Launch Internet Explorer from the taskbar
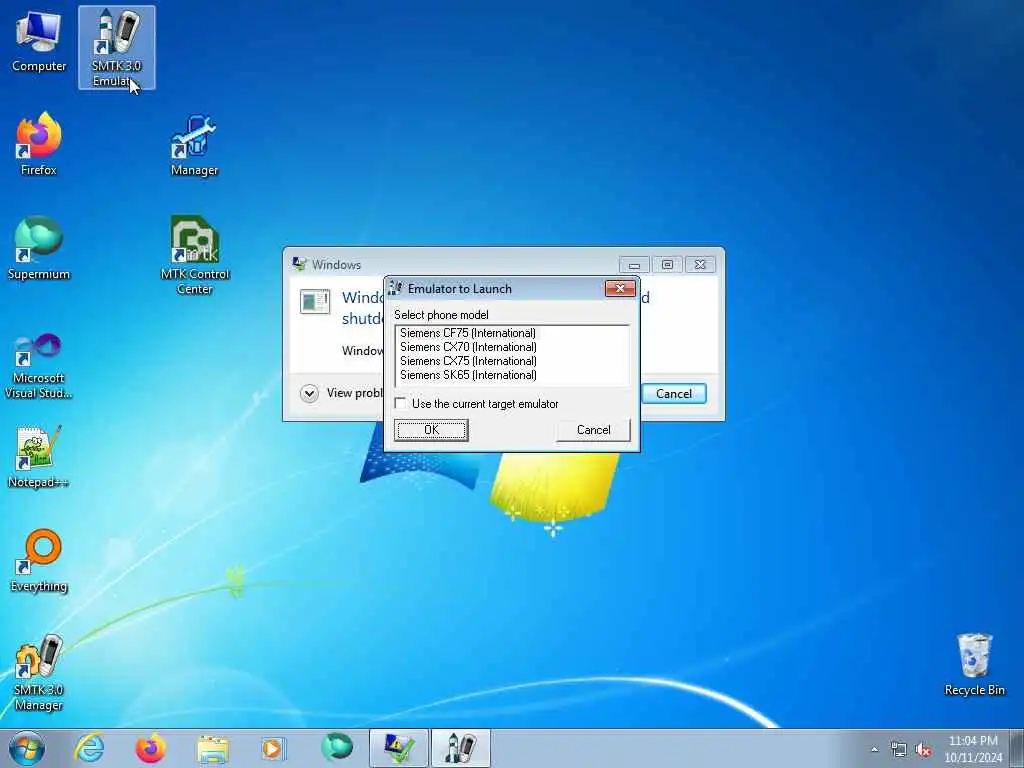 click(89, 748)
